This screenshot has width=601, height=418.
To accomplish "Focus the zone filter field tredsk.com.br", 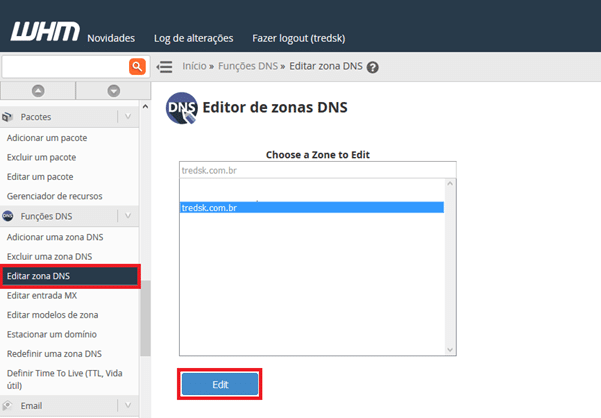I will [317, 170].
